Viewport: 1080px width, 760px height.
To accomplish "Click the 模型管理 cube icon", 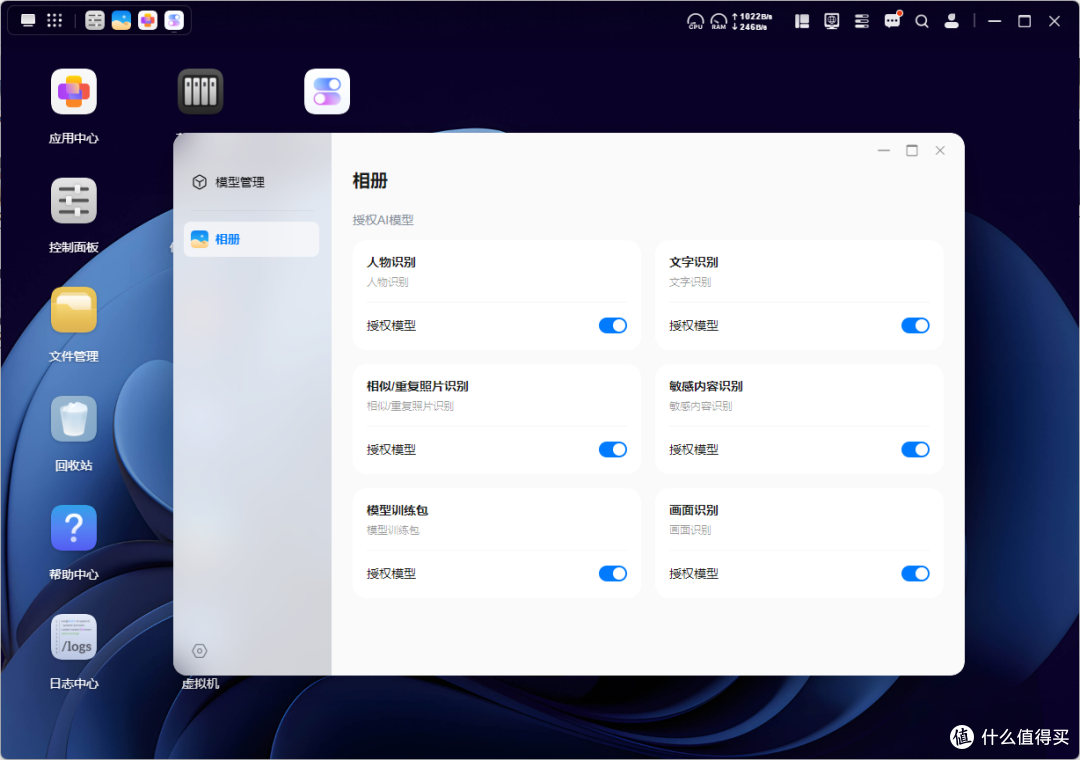I will (200, 182).
